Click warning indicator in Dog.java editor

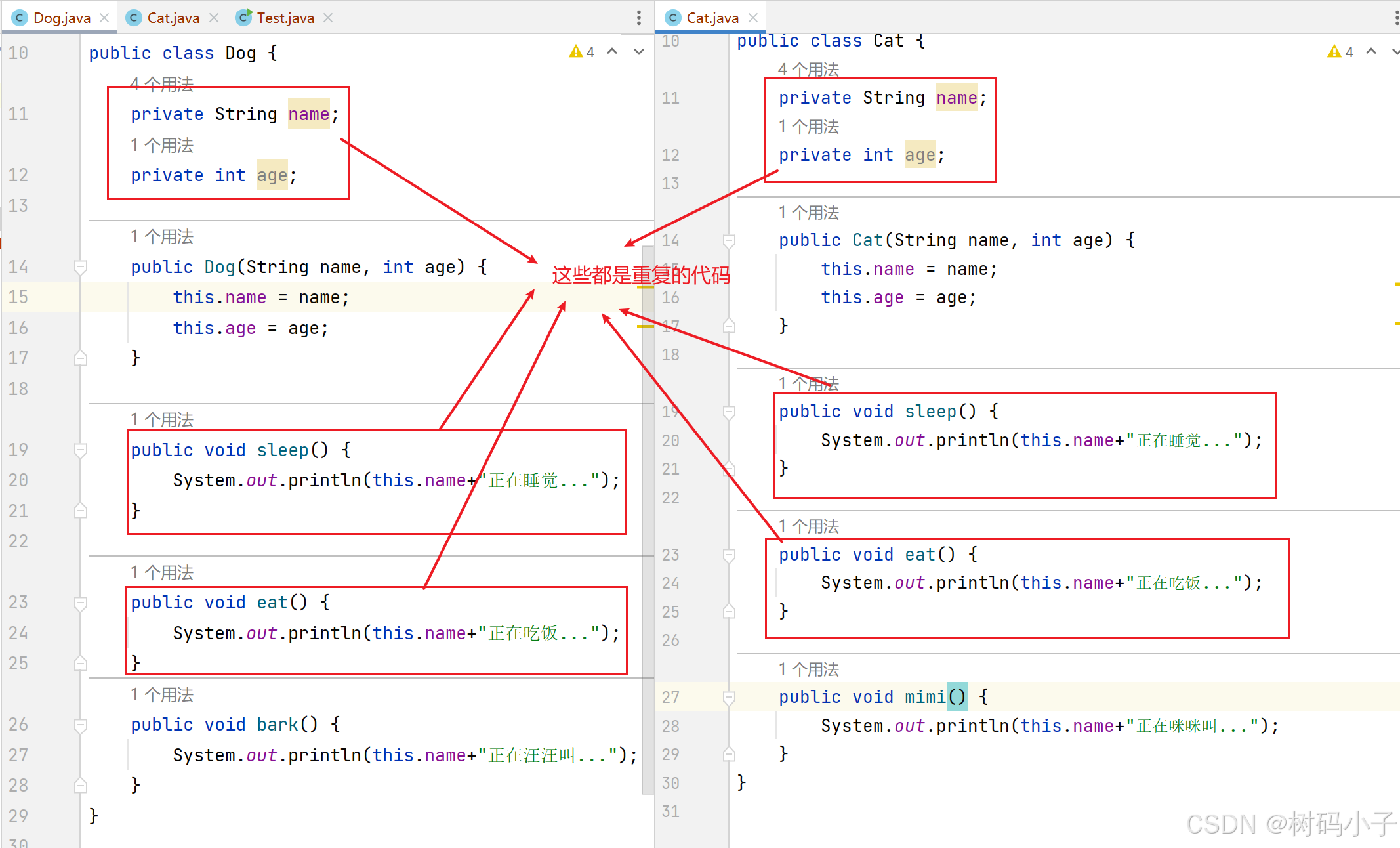click(x=581, y=52)
